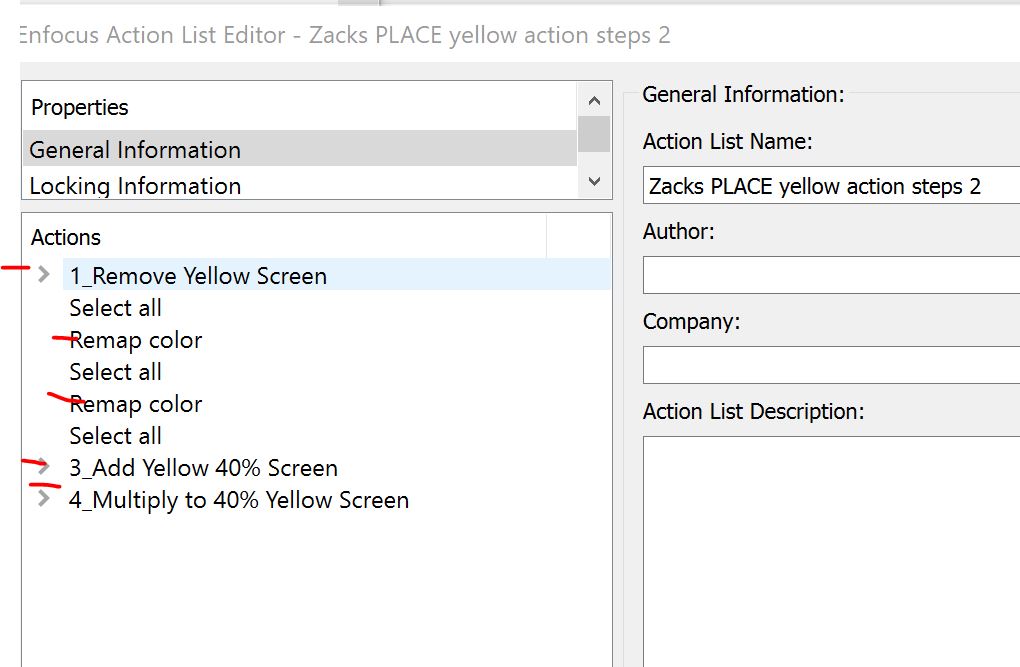This screenshot has height=667, width=1020.
Task: Select the last Select all action
Action: tap(116, 436)
